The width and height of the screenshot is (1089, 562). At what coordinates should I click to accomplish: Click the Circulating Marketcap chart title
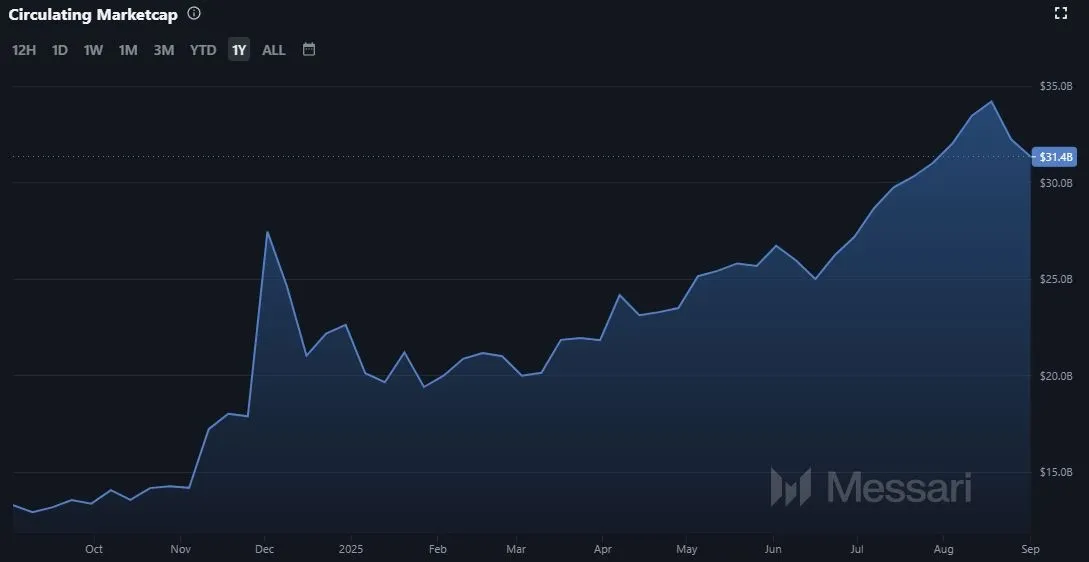point(93,14)
